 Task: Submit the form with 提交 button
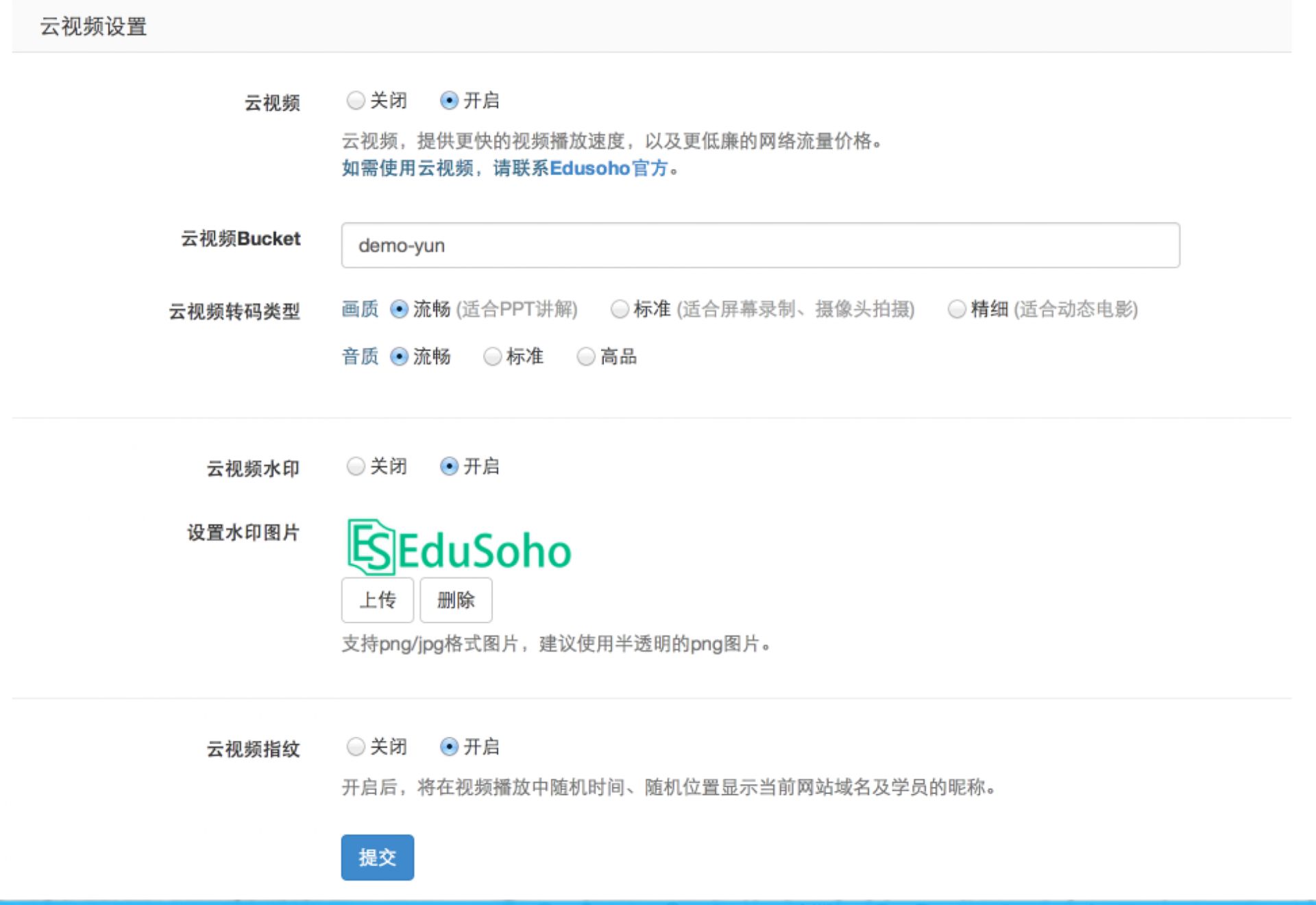(378, 857)
